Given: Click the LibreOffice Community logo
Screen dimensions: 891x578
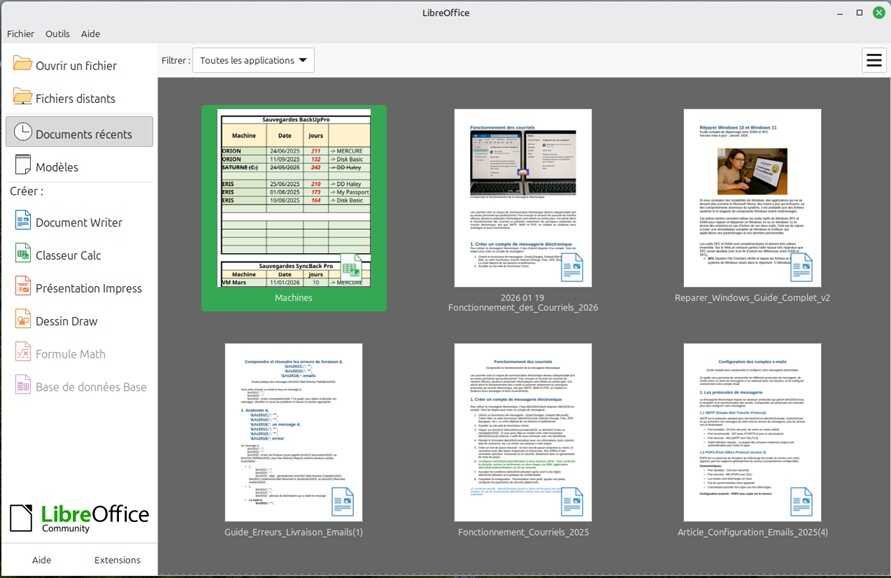Looking at the screenshot, I should pyautogui.click(x=83, y=514).
